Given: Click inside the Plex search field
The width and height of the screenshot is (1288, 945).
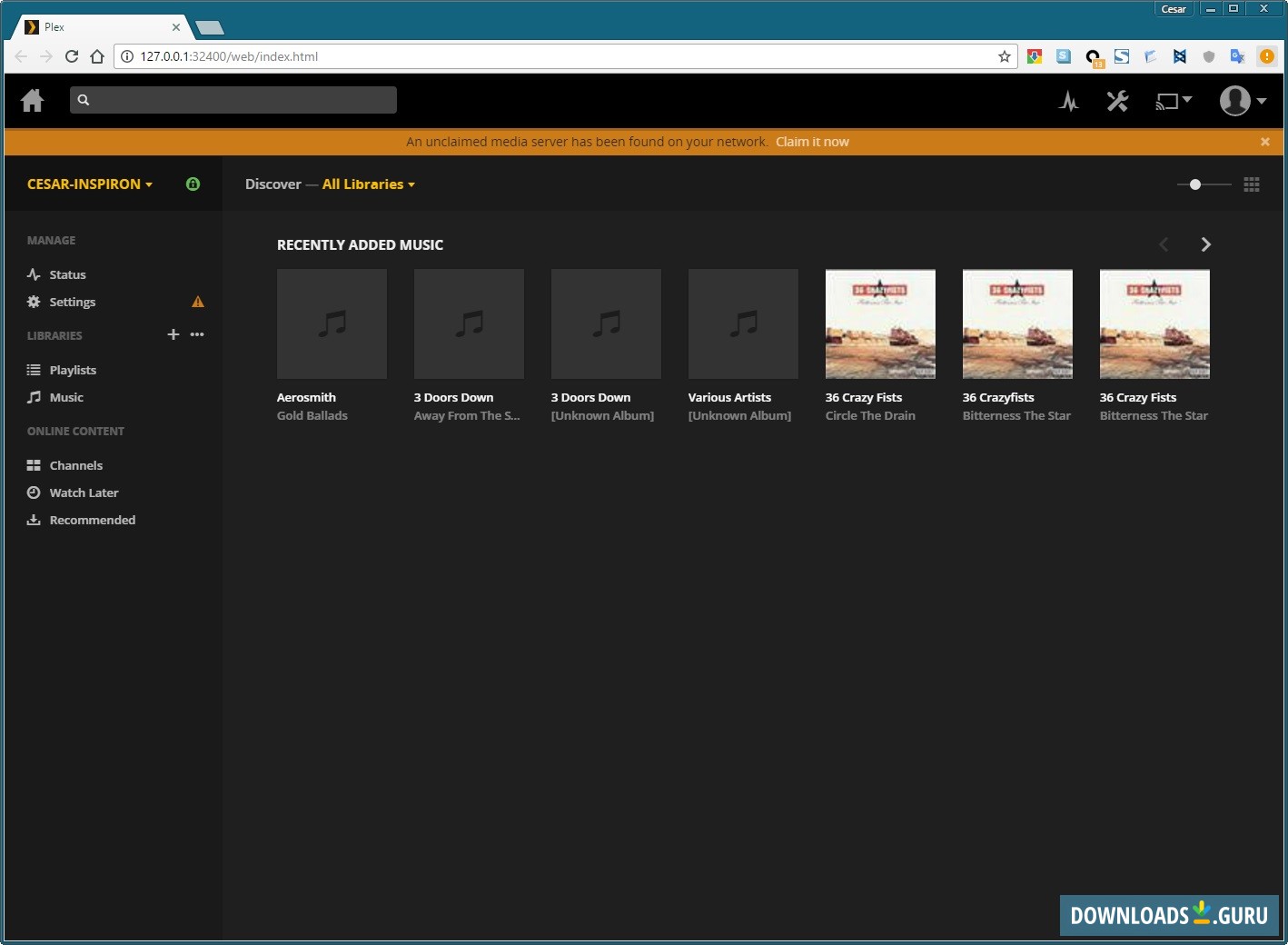Looking at the screenshot, I should pyautogui.click(x=233, y=100).
